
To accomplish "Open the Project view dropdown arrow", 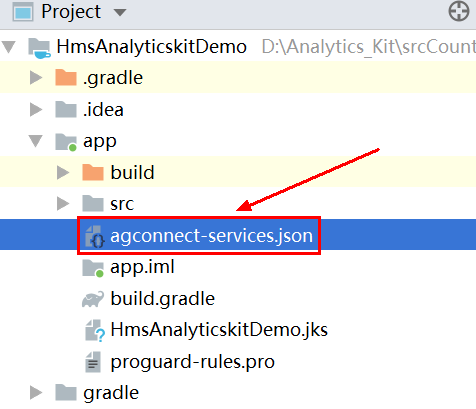I will pos(120,13).
